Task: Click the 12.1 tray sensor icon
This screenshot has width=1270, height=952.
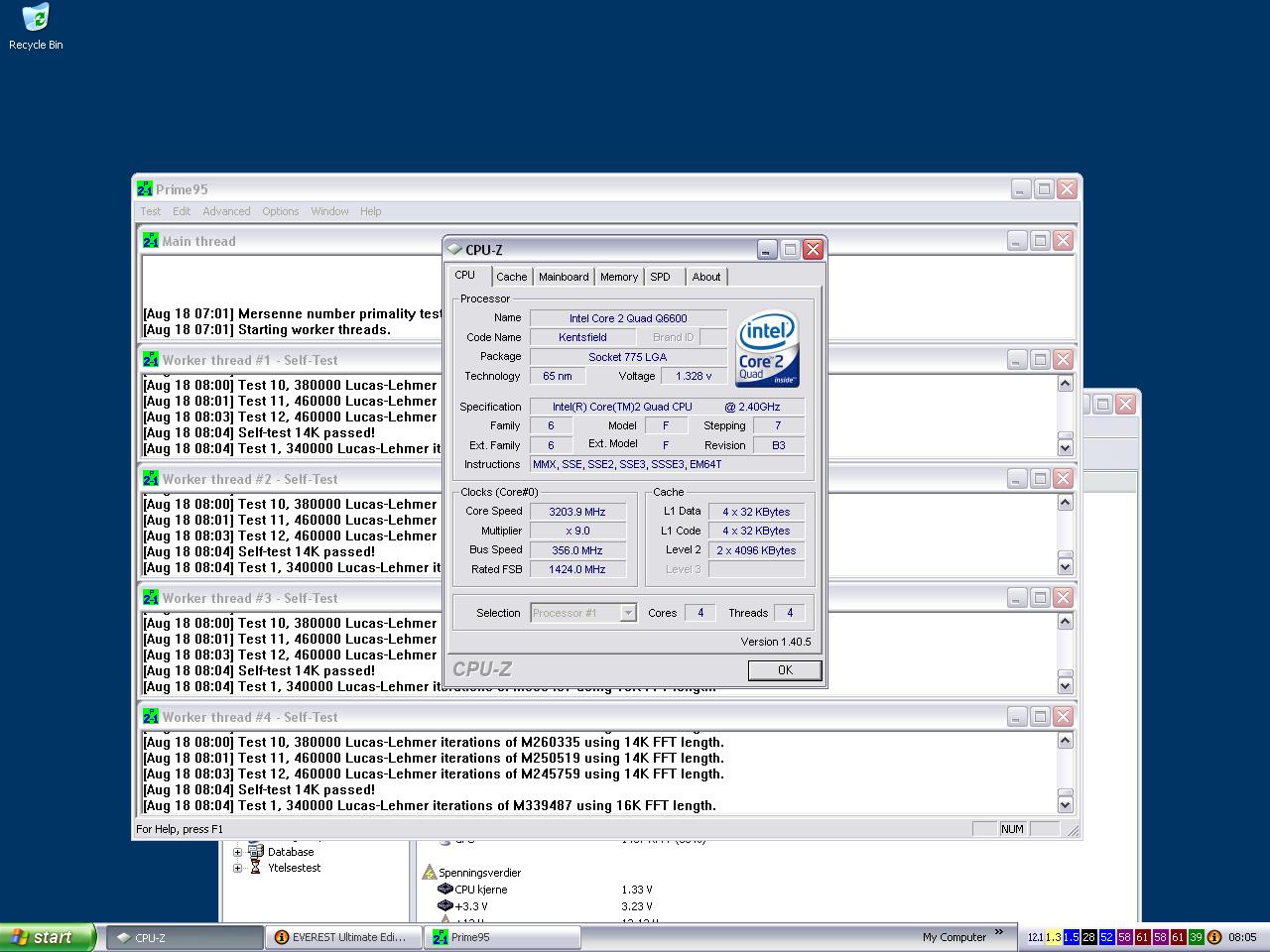Action: click(1036, 937)
